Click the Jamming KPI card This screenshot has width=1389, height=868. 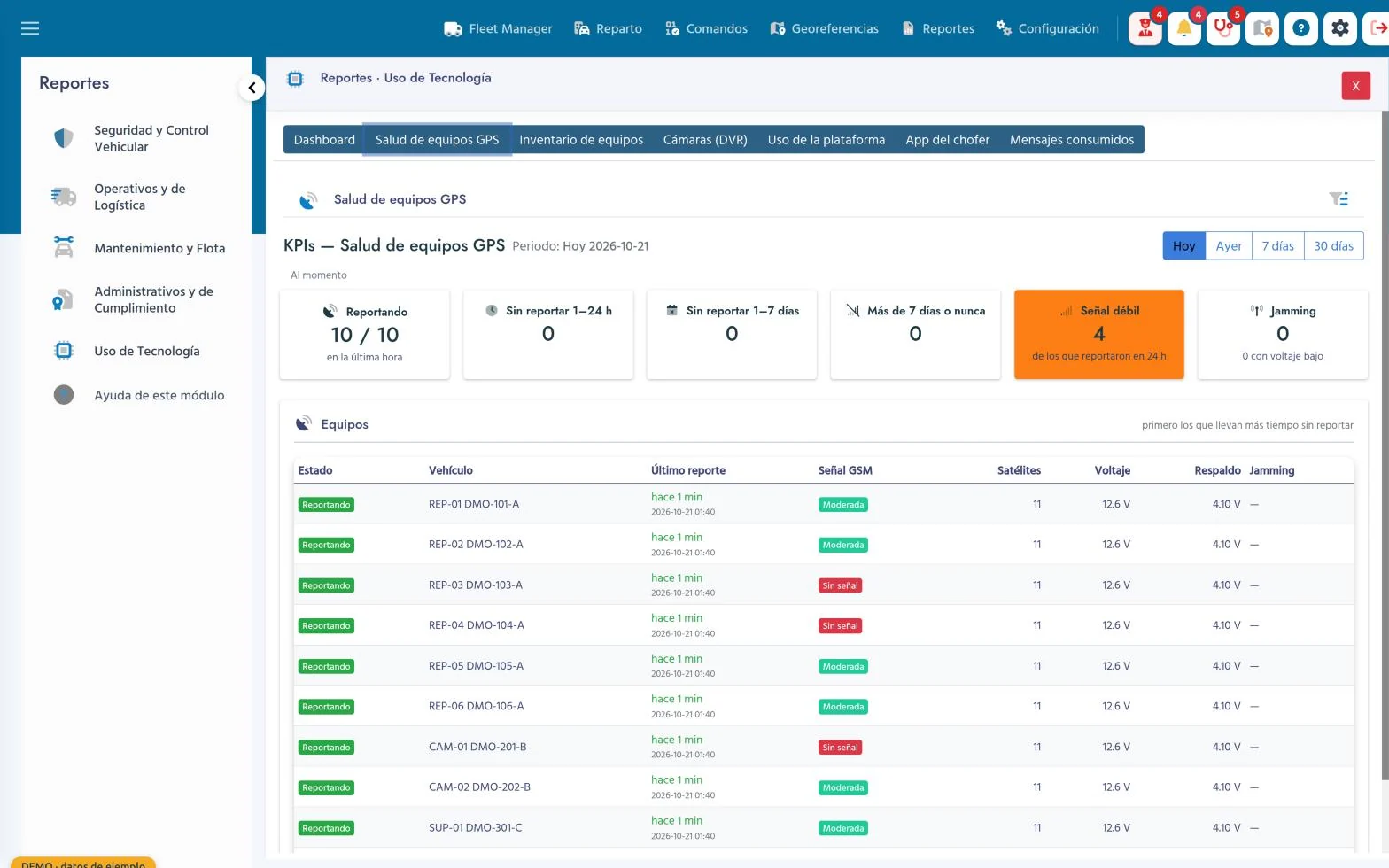(1283, 335)
